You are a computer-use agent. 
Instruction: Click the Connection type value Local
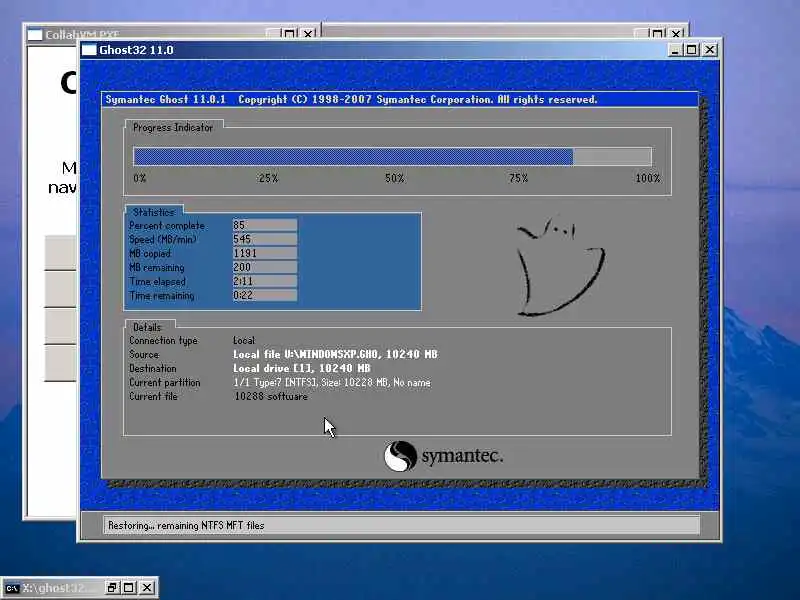point(244,340)
